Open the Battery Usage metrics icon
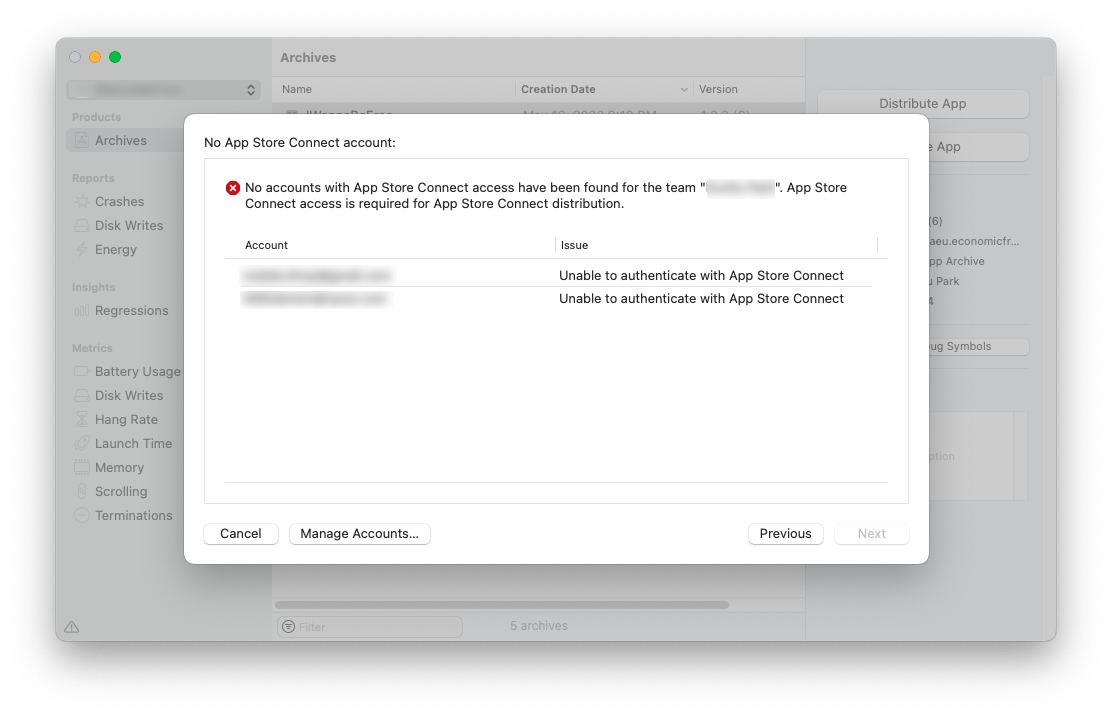 click(x=80, y=371)
